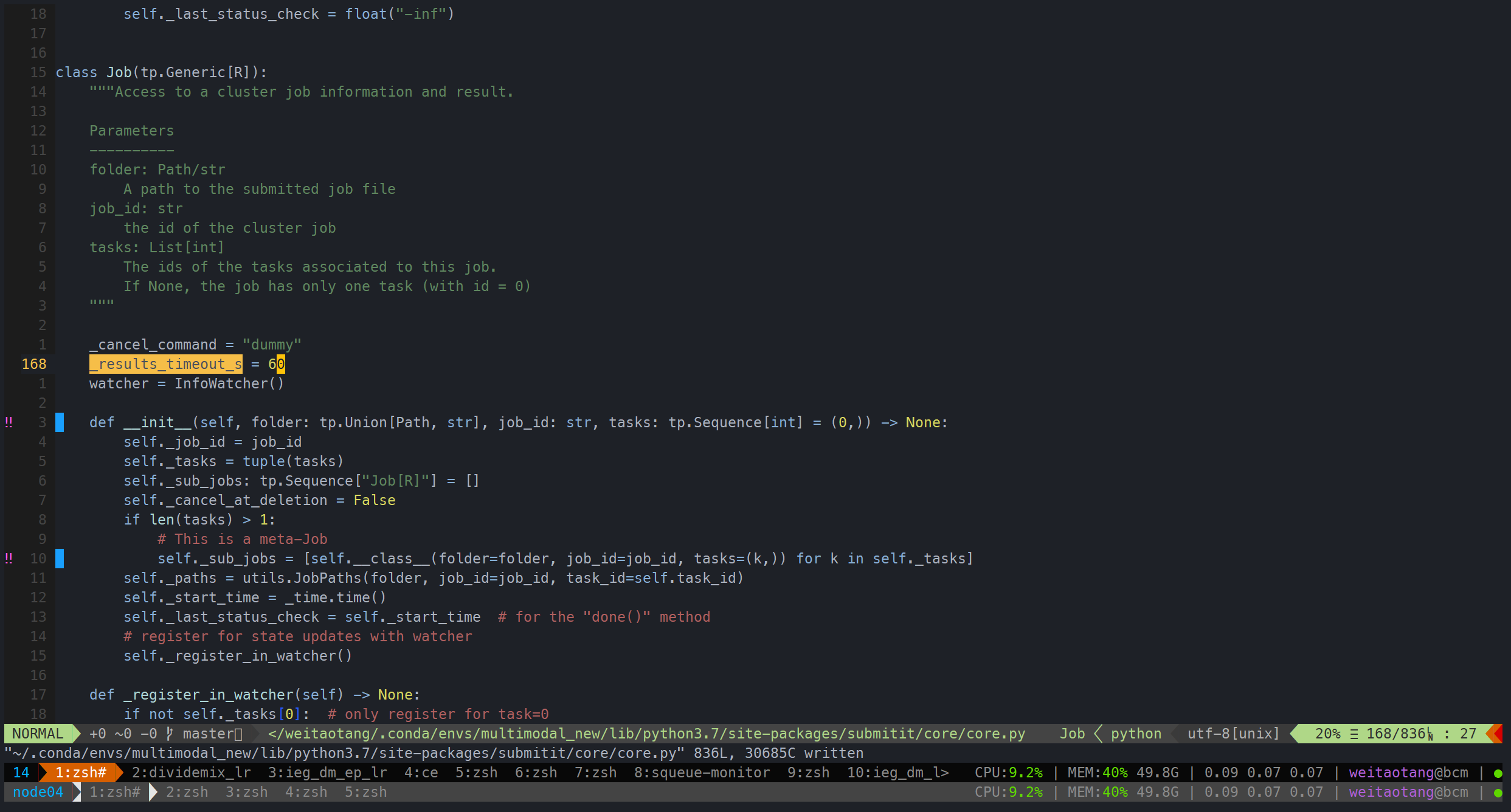Click the highlighted _results_timeout_s variable
Screen dimensions: 1511x812
point(165,364)
